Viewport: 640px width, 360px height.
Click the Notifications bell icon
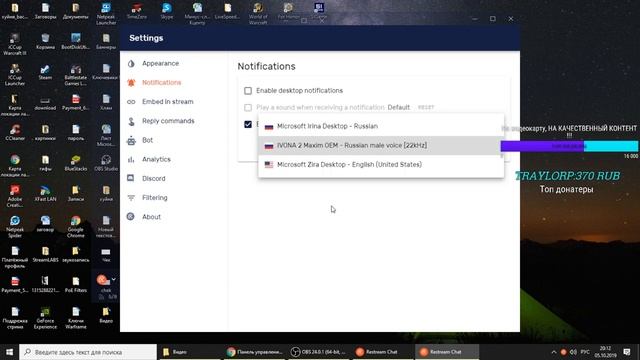pyautogui.click(x=131, y=82)
